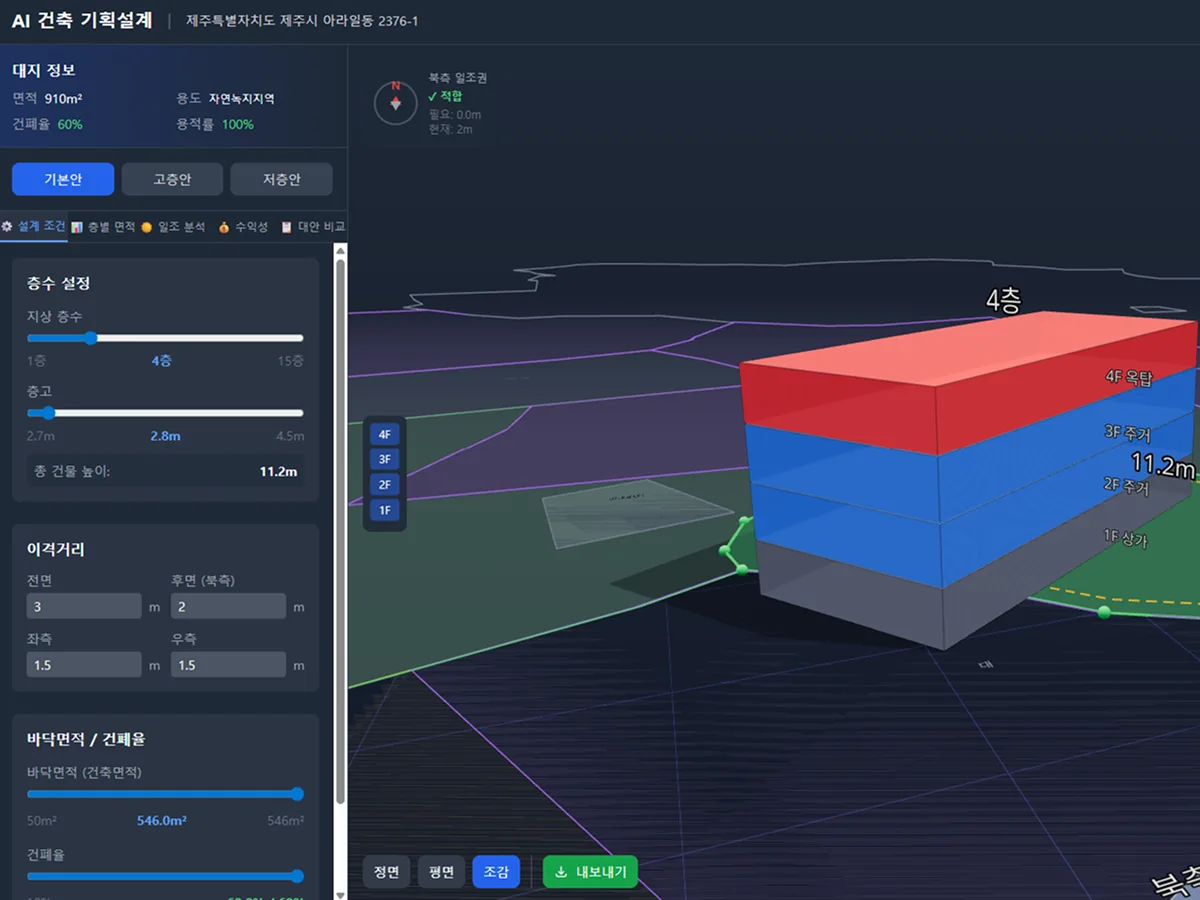Screen dimensions: 1200x900
Task: Open the 수익성 tab
Action: [x=243, y=227]
